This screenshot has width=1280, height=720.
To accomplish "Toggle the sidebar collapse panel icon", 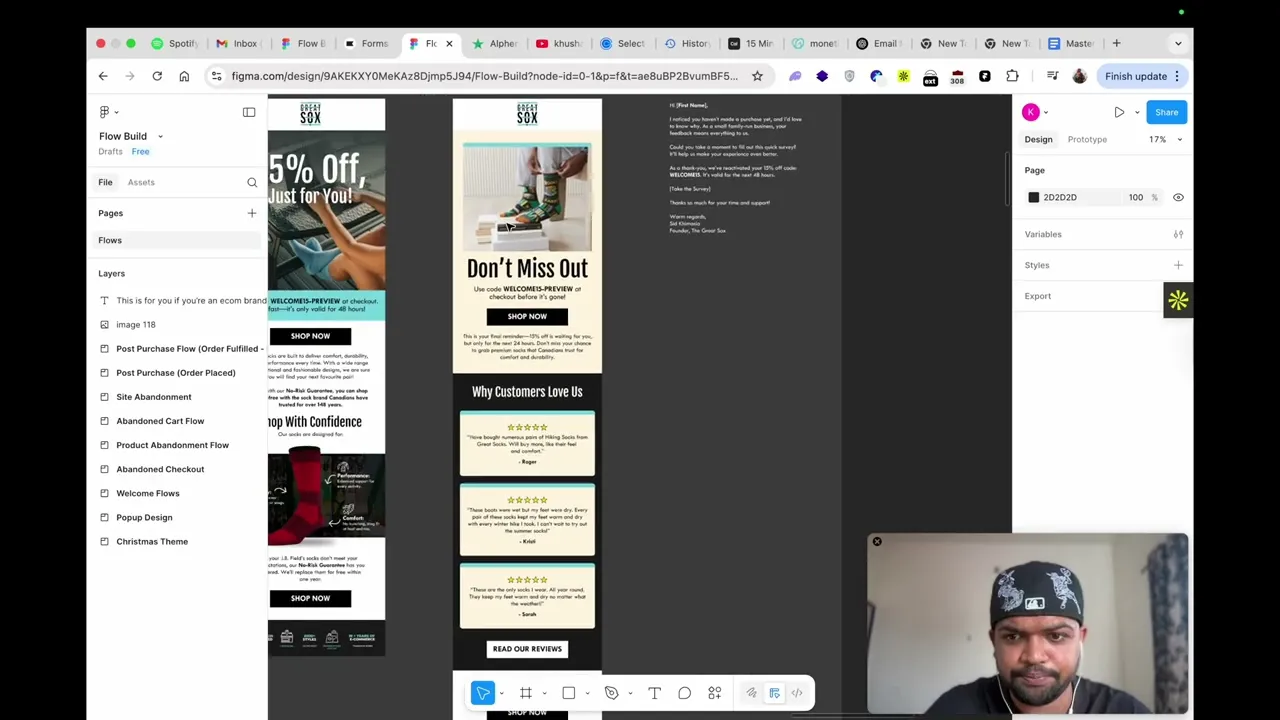I will pyautogui.click(x=249, y=112).
